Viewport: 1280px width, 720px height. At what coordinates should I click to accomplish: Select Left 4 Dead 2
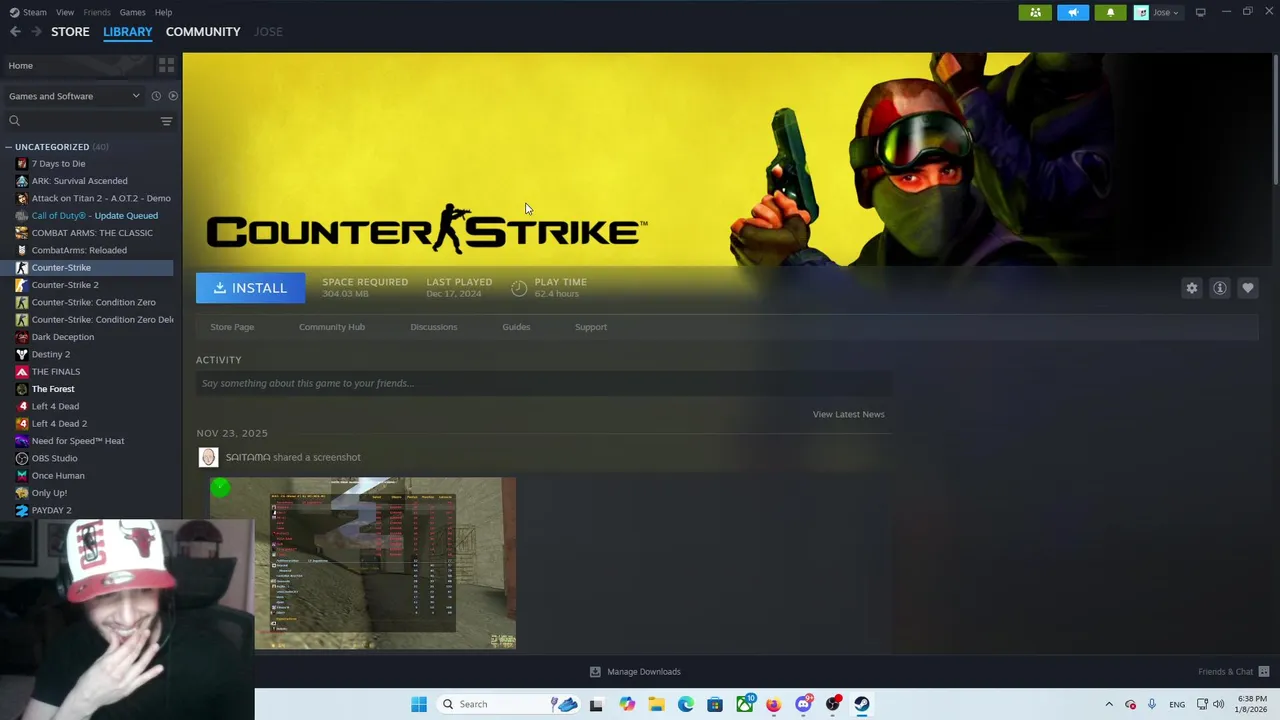click(x=59, y=424)
